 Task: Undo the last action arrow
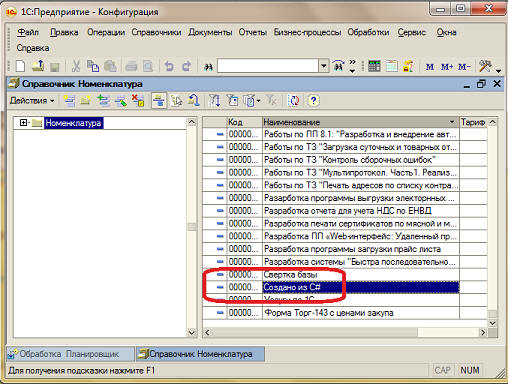(169, 66)
